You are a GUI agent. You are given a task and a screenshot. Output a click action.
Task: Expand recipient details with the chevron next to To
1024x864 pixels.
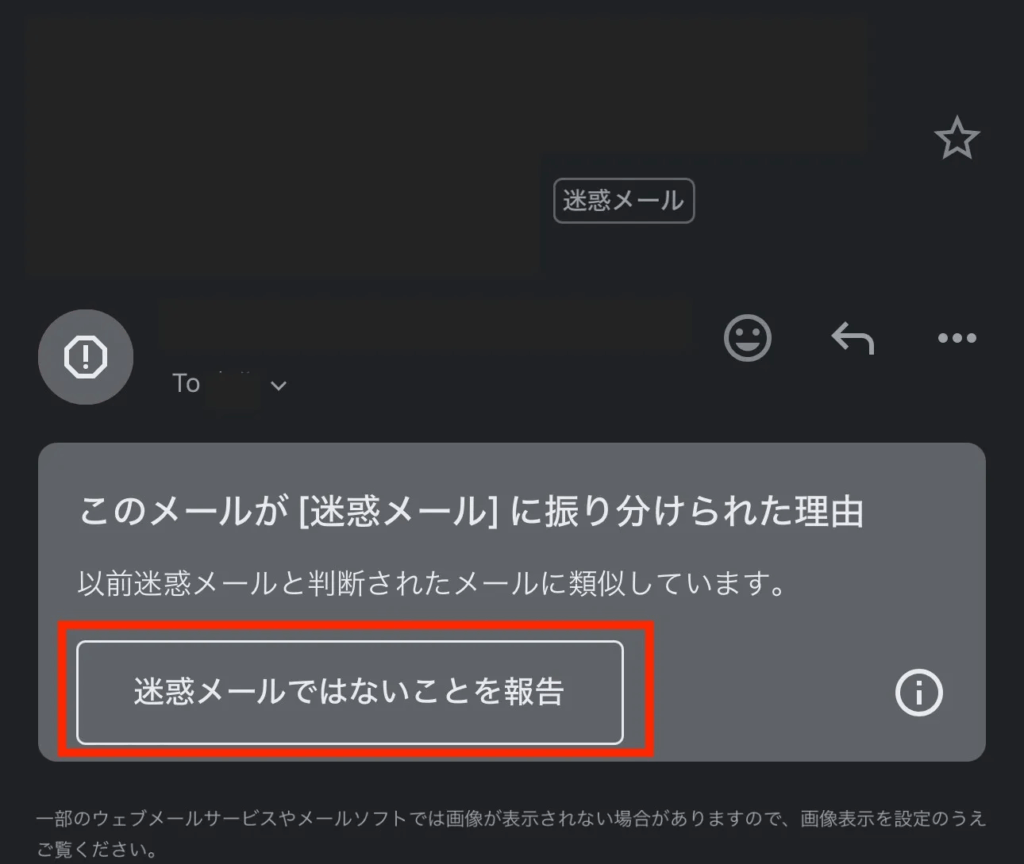[278, 385]
